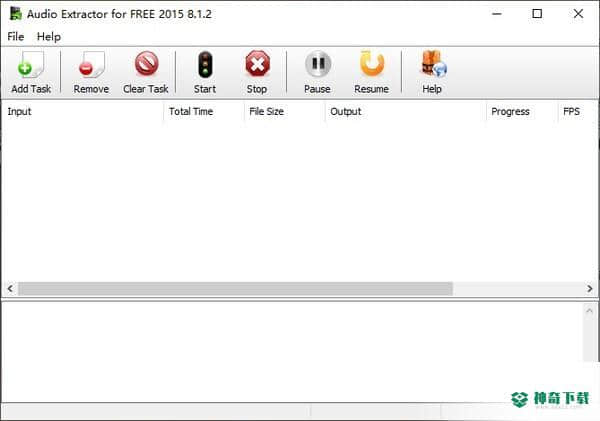This screenshot has width=600, height=421.
Task: Click the Progress column header
Action: pos(522,111)
